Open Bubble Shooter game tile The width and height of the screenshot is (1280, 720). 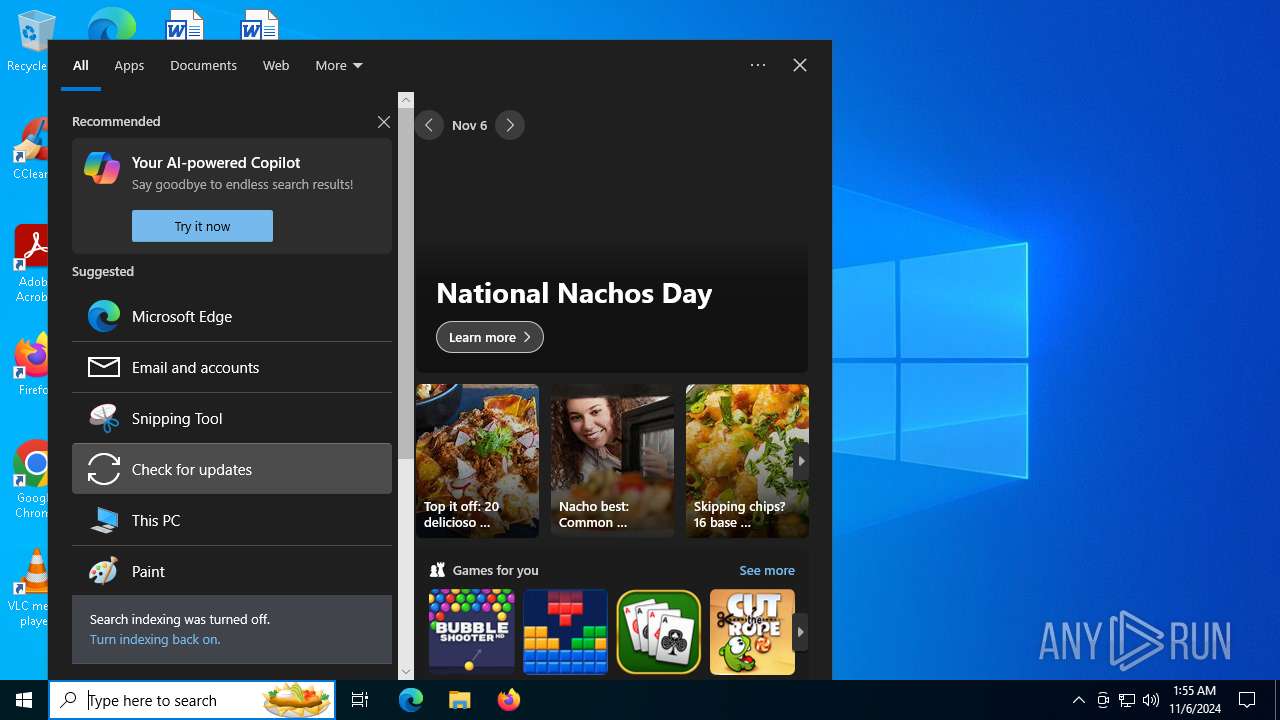471,631
